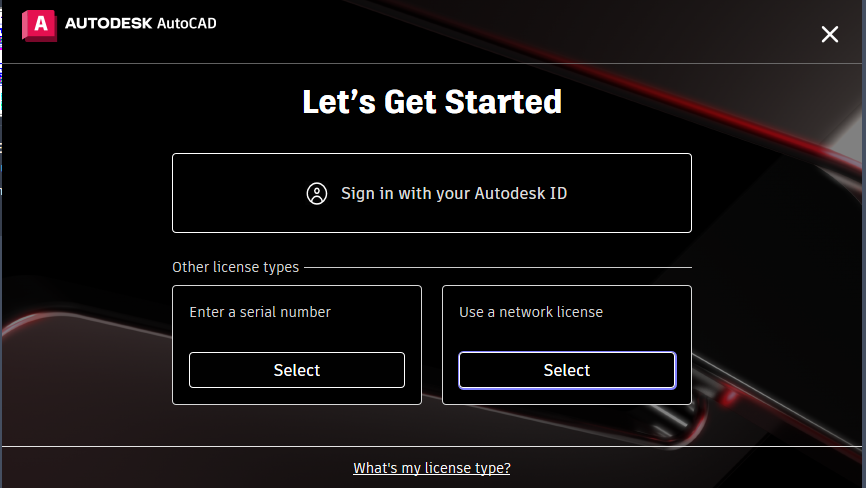This screenshot has width=866, height=488.
Task: Open the "What's my license type?" link
Action: (x=432, y=468)
